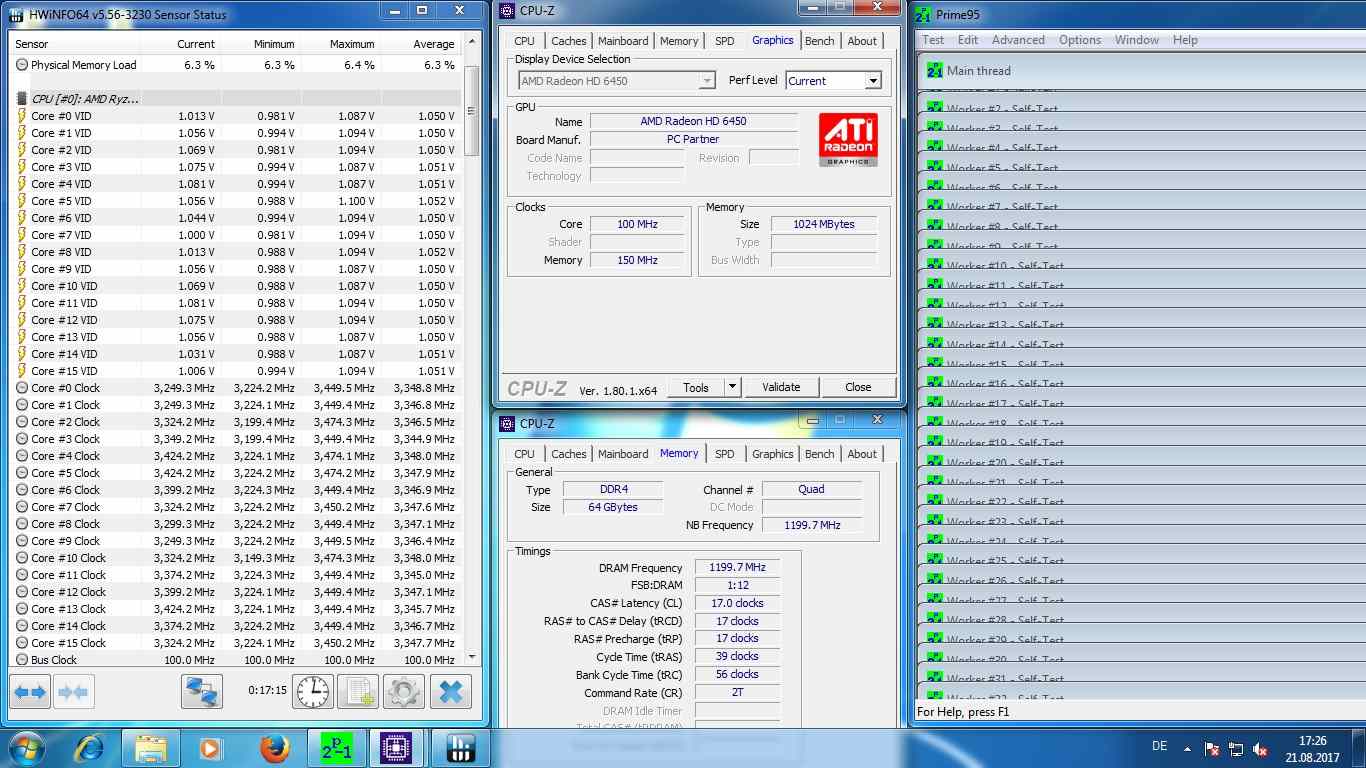Click HWiNFO Maximum column header
Image resolution: width=1366 pixels, height=768 pixels.
pos(341,44)
